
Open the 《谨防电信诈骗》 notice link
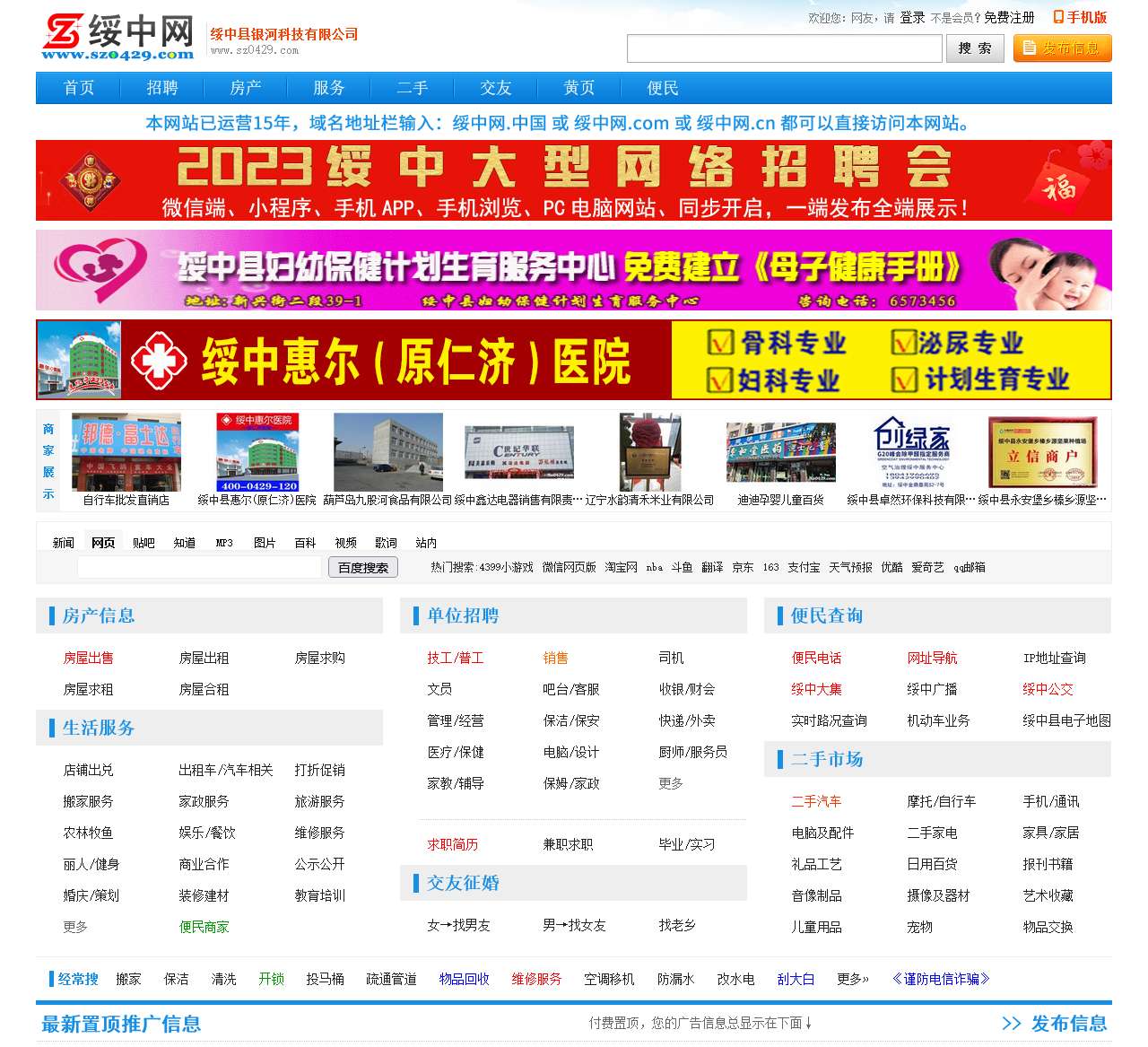coord(941,979)
